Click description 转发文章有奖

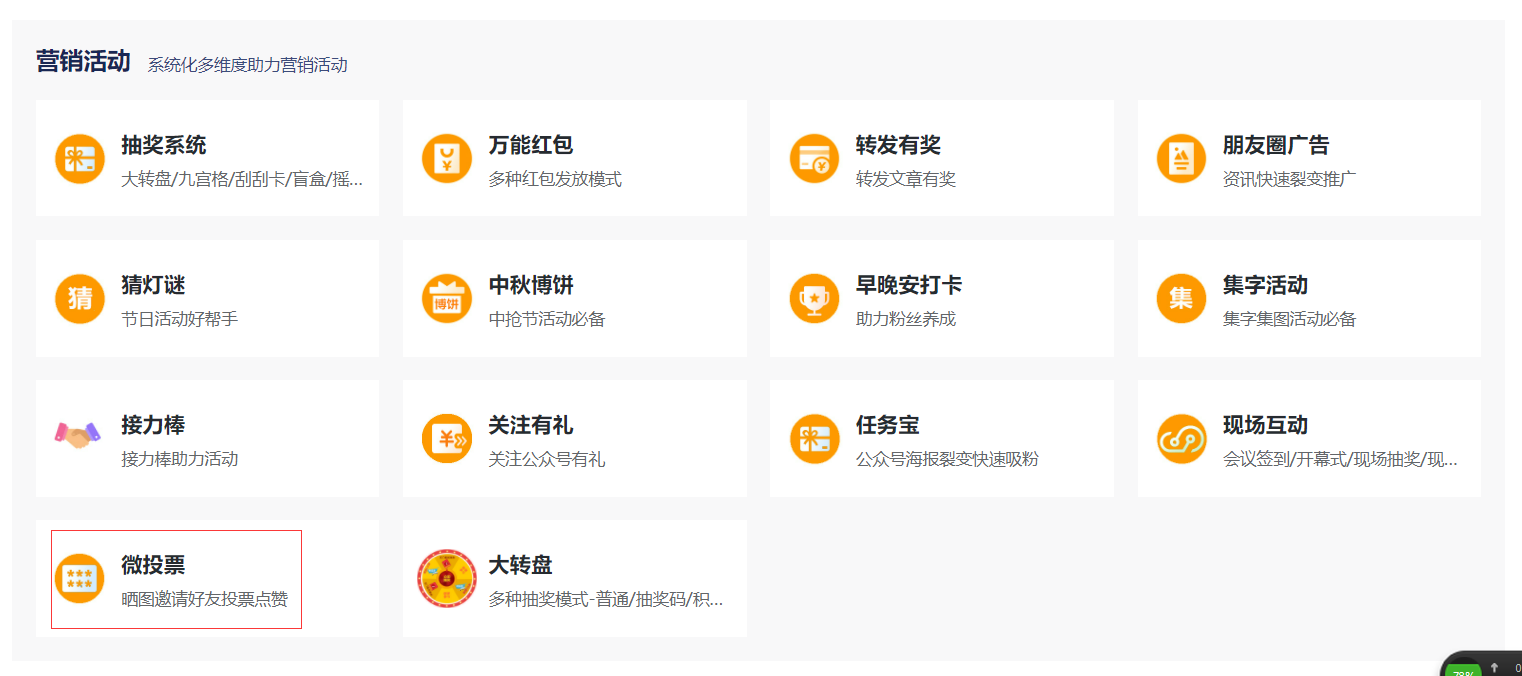[906, 180]
